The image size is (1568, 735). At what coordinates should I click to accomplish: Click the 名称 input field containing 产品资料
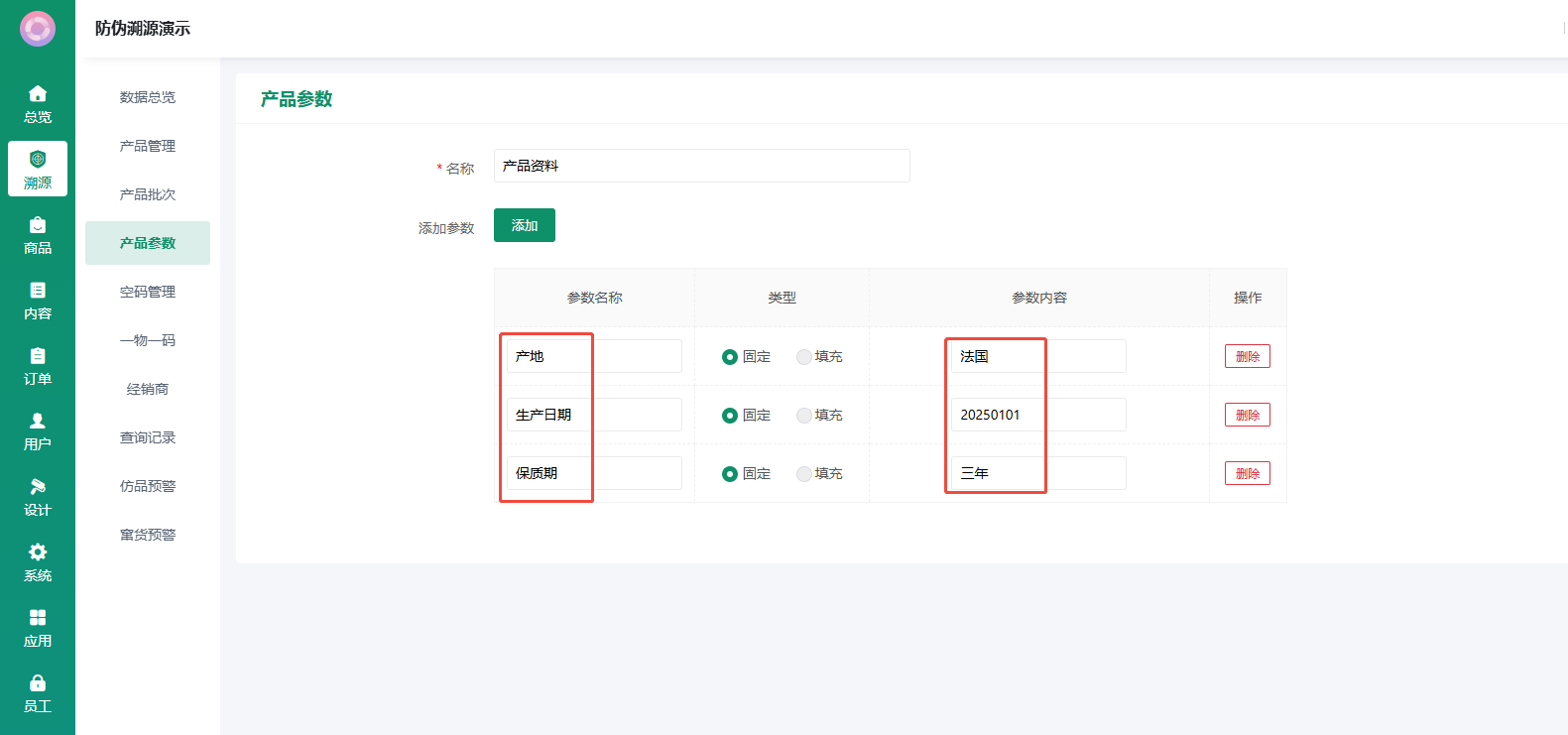click(701, 166)
